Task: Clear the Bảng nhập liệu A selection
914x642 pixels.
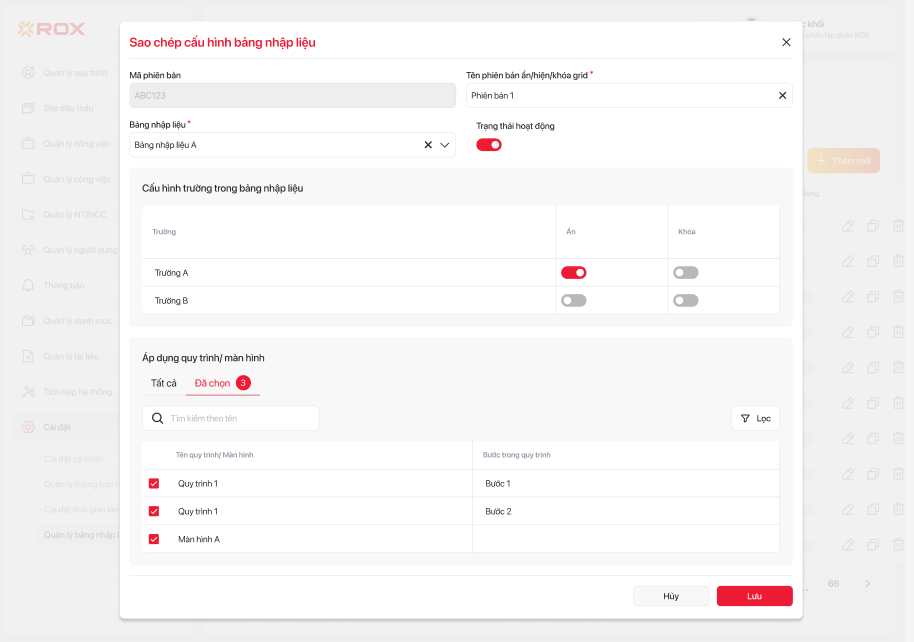Action: (428, 145)
